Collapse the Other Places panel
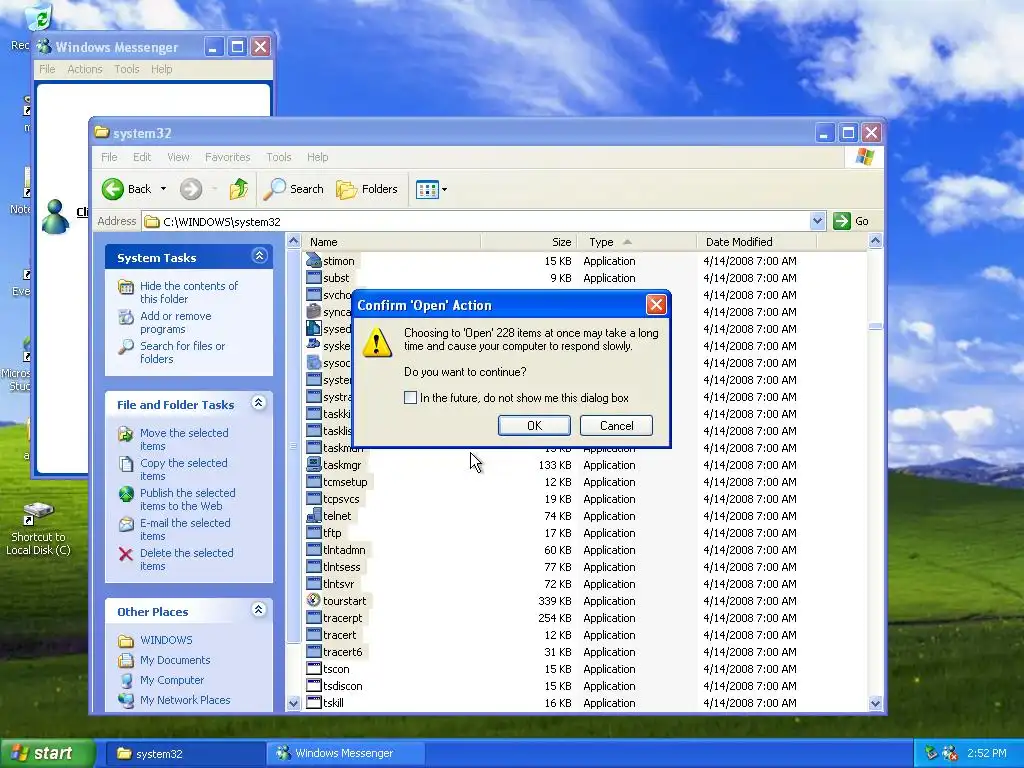Image resolution: width=1024 pixels, height=768 pixels. click(x=259, y=610)
